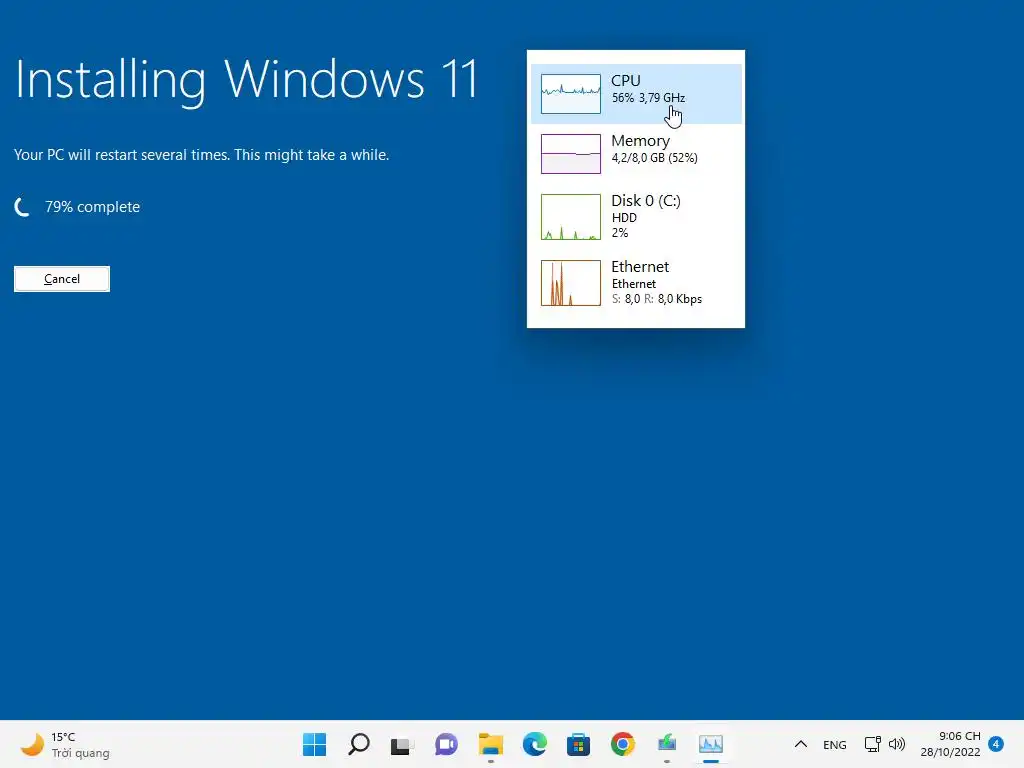The width and height of the screenshot is (1024, 768).
Task: Select the CPU performance item
Action: coord(636,93)
